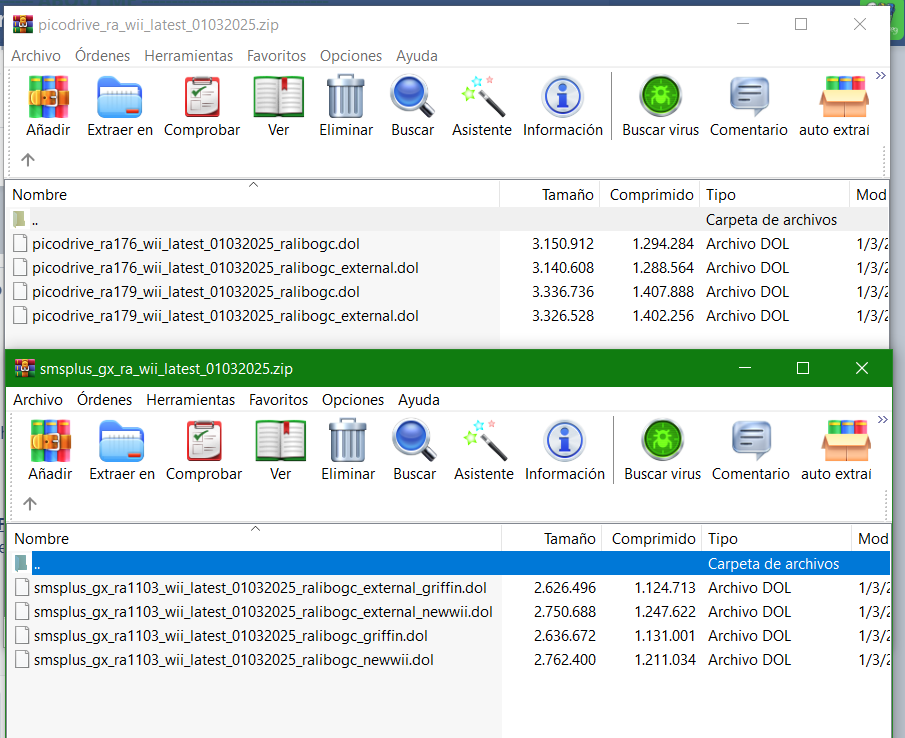Click Extraer en icon in picodrive window
This screenshot has width=905, height=738.
point(119,97)
